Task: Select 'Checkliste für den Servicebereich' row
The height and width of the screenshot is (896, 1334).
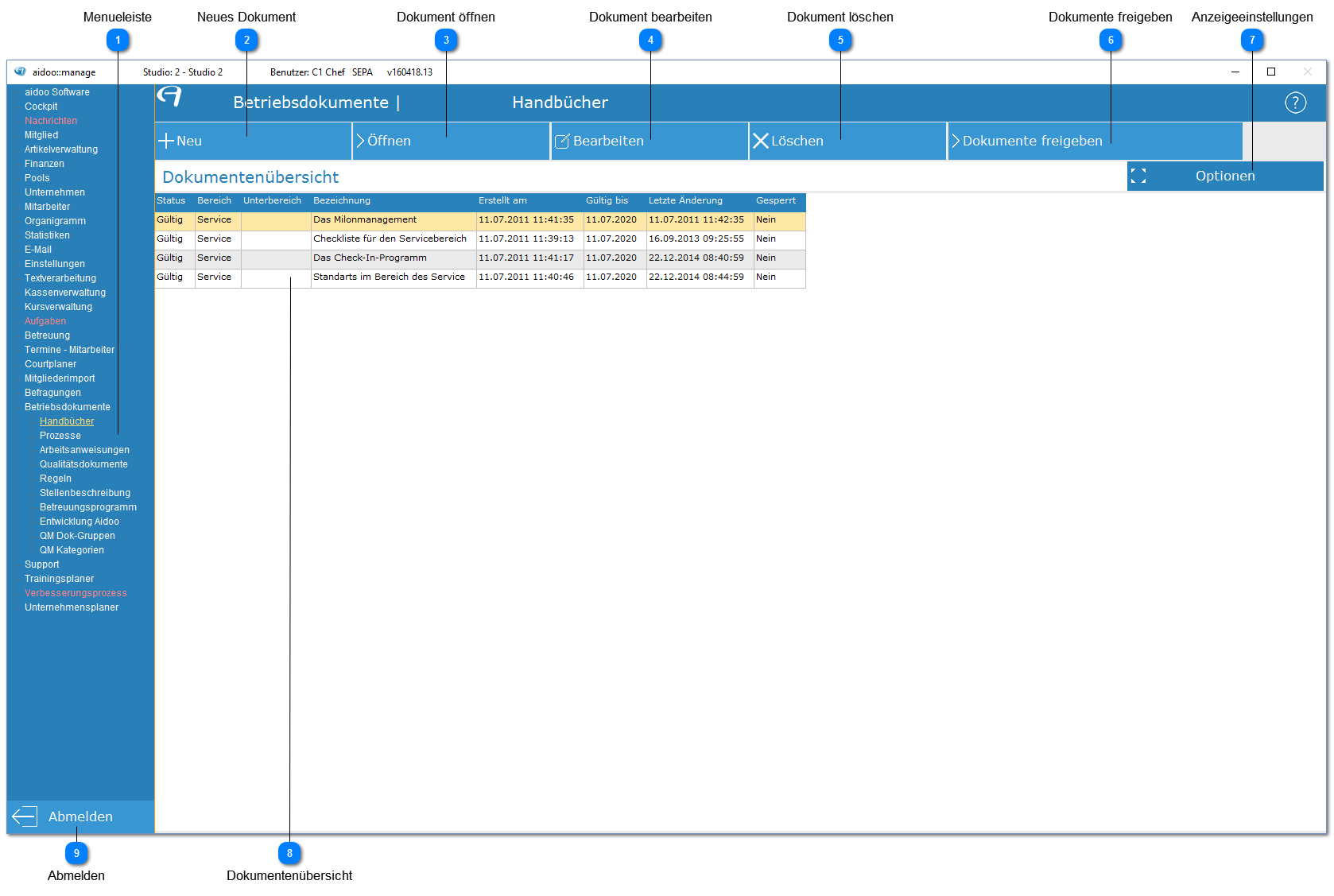Action: [480, 239]
